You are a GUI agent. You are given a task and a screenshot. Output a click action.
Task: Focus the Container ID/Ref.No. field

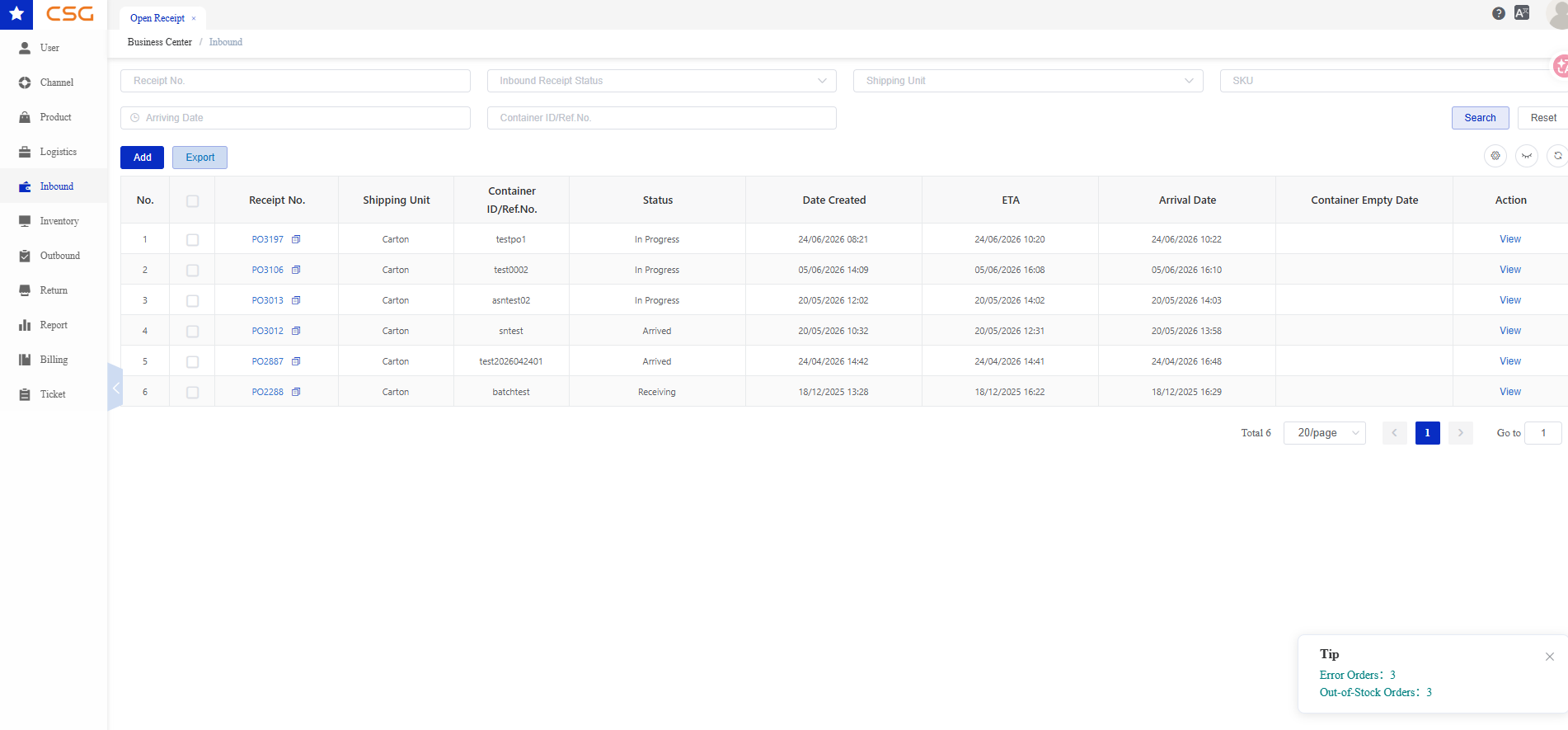(x=662, y=118)
